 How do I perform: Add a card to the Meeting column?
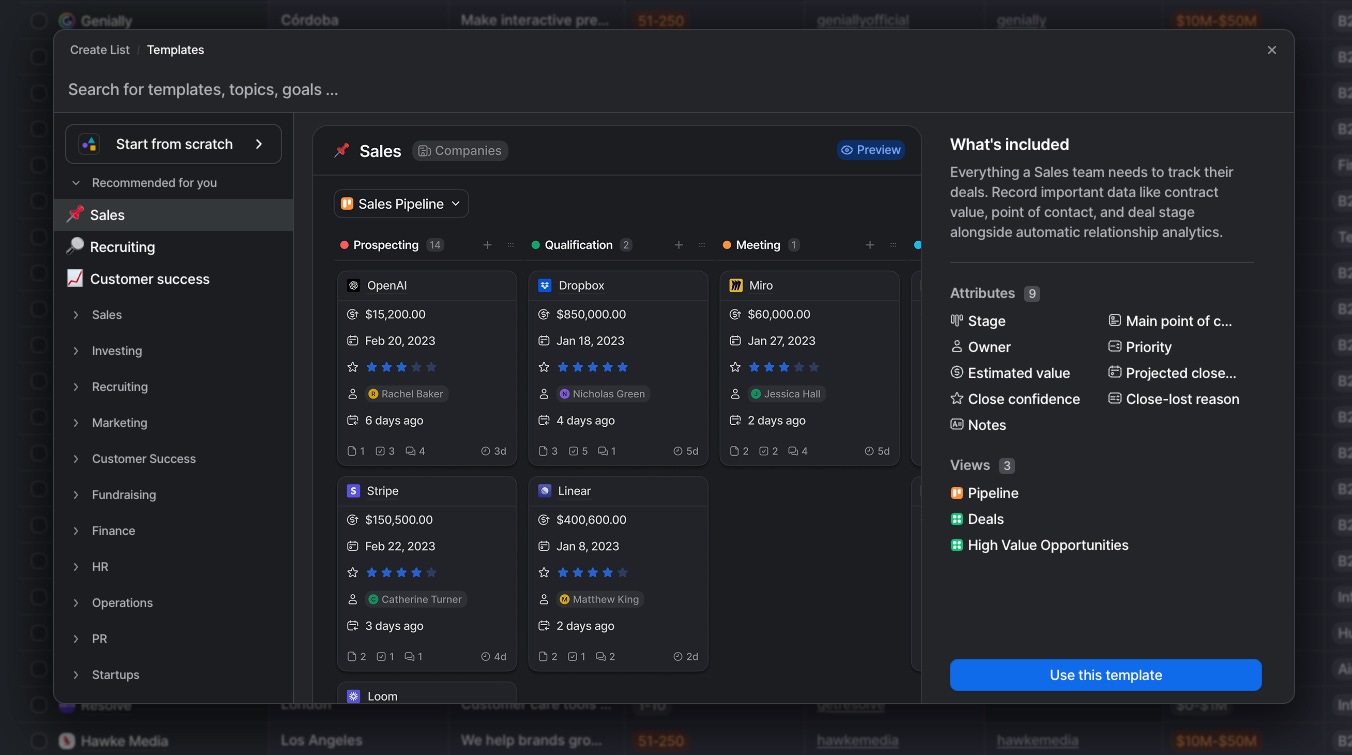870,245
